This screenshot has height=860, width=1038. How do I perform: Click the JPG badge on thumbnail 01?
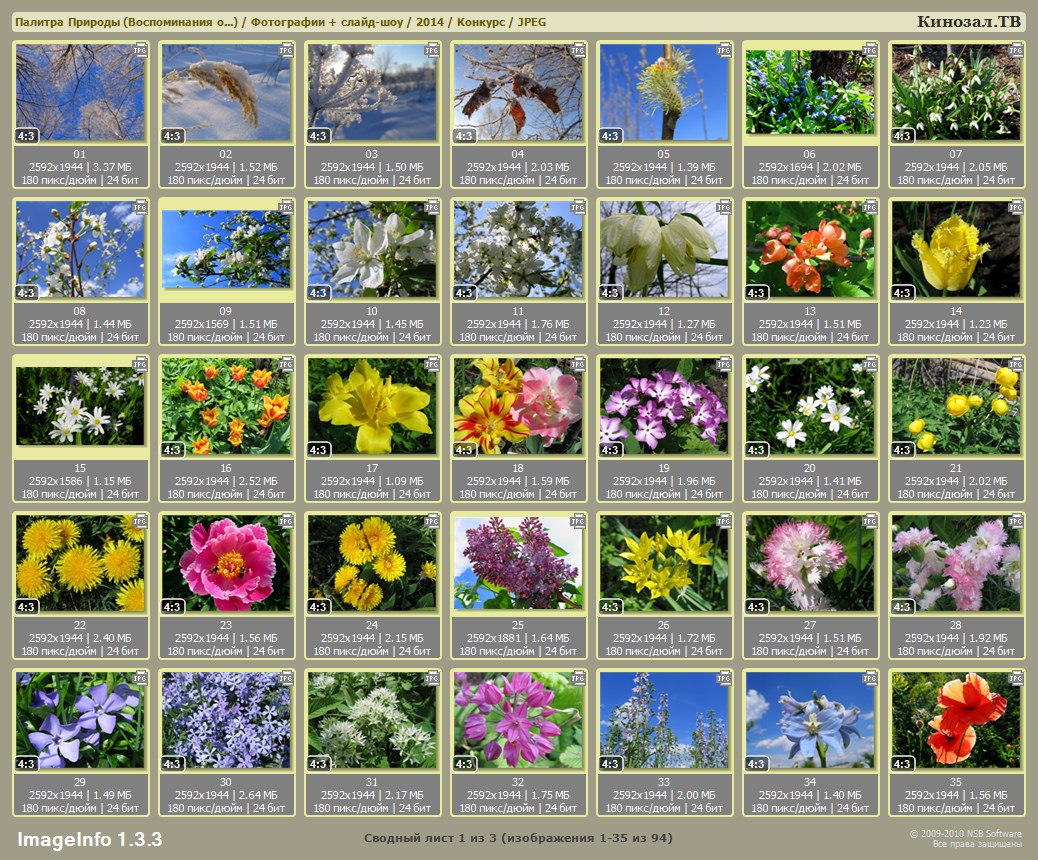pos(140,49)
